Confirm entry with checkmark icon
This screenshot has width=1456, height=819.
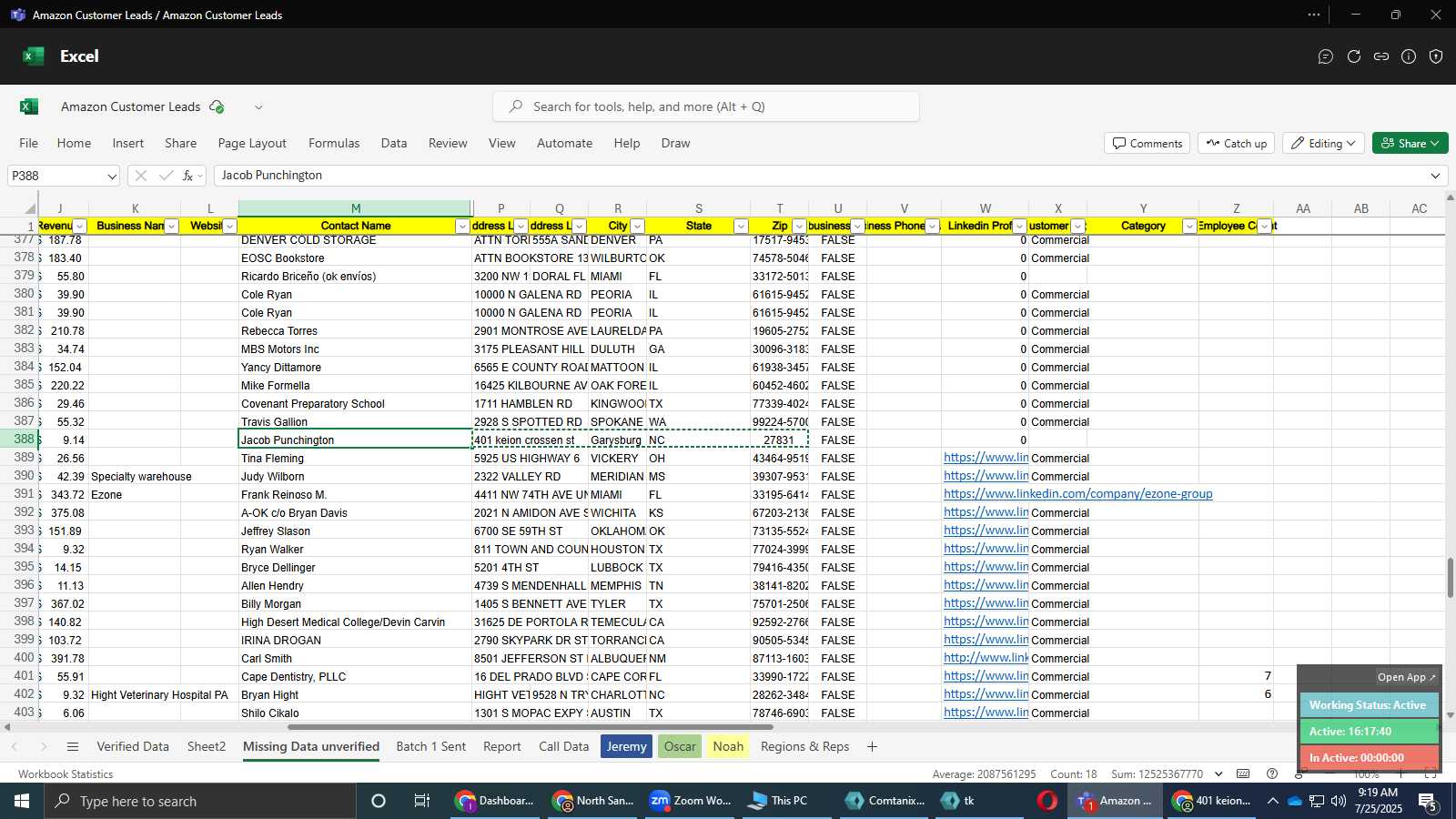[x=166, y=176]
